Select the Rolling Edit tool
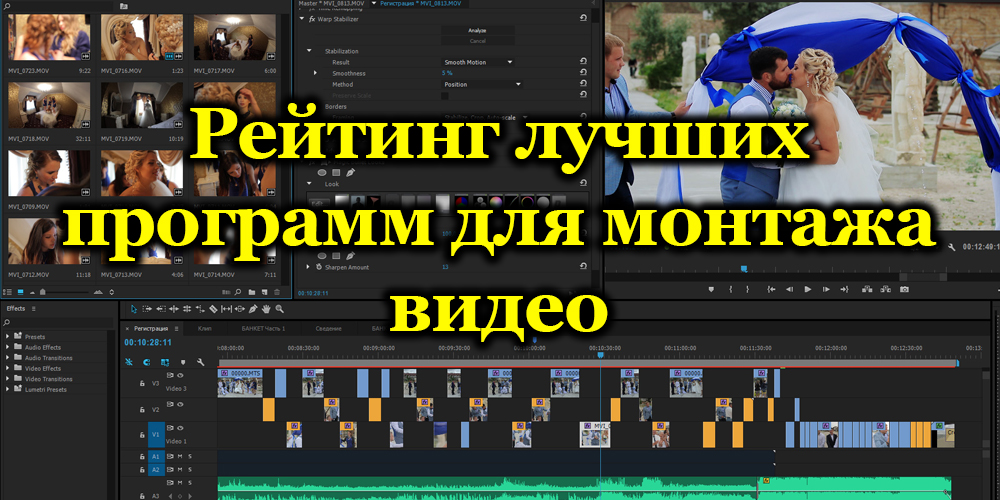1000x500 pixels. [187, 309]
